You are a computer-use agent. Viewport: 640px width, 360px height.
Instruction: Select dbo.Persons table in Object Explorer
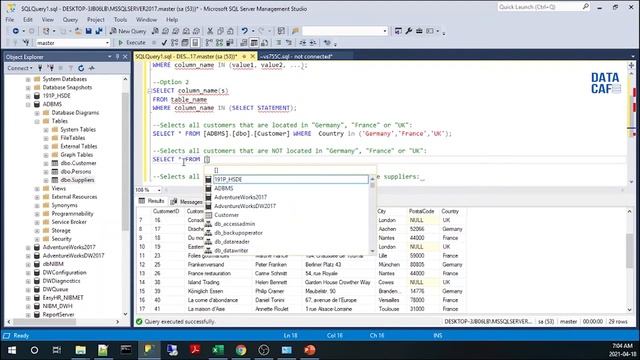[x=76, y=172]
